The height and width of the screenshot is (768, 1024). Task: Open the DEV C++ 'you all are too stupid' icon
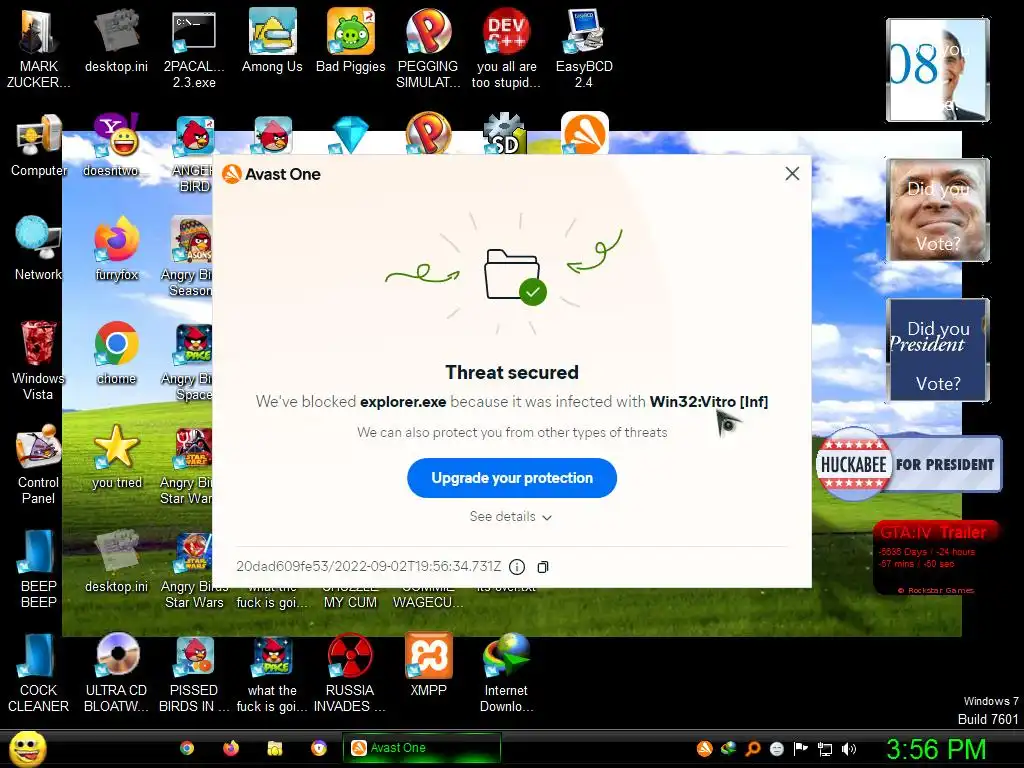click(x=506, y=47)
